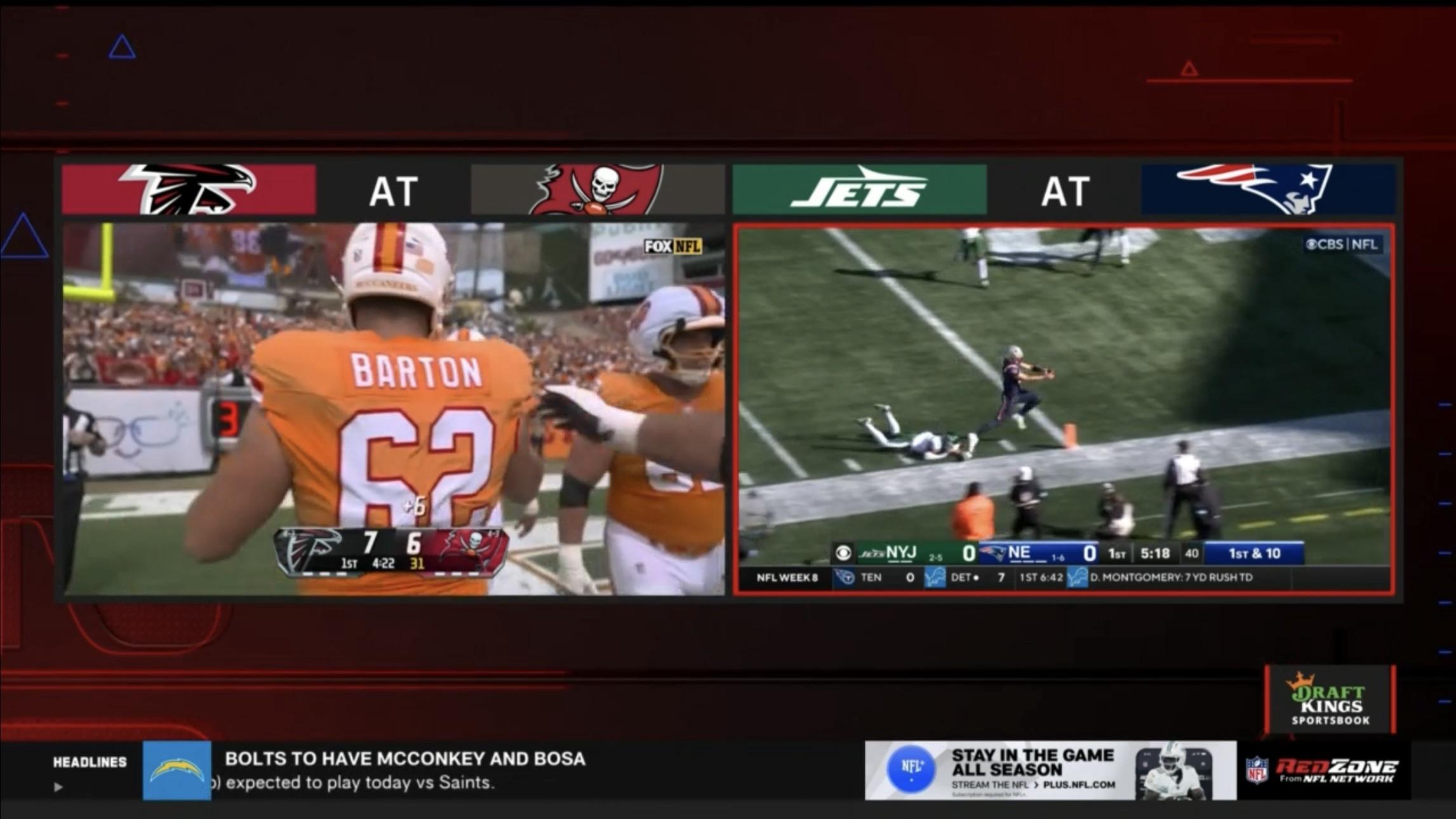This screenshot has width=1456, height=819.
Task: Click the Chargers logo in the headlines bar
Action: (177, 770)
